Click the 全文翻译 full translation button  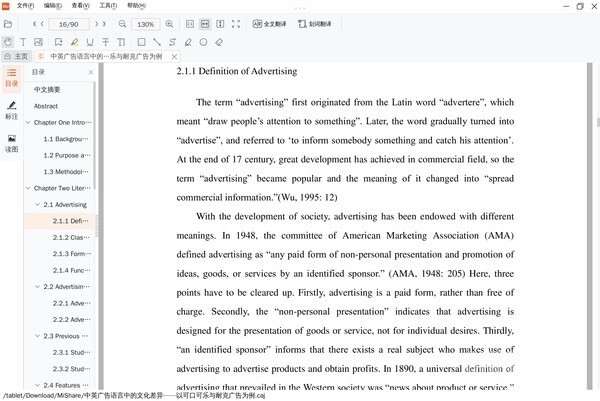pyautogui.click(x=269, y=23)
